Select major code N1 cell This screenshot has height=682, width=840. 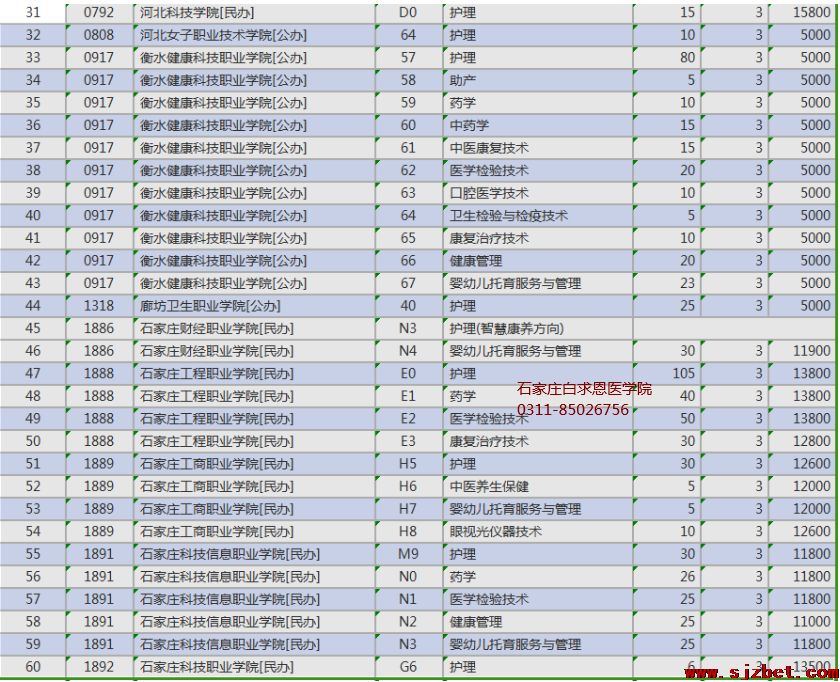[x=409, y=599]
